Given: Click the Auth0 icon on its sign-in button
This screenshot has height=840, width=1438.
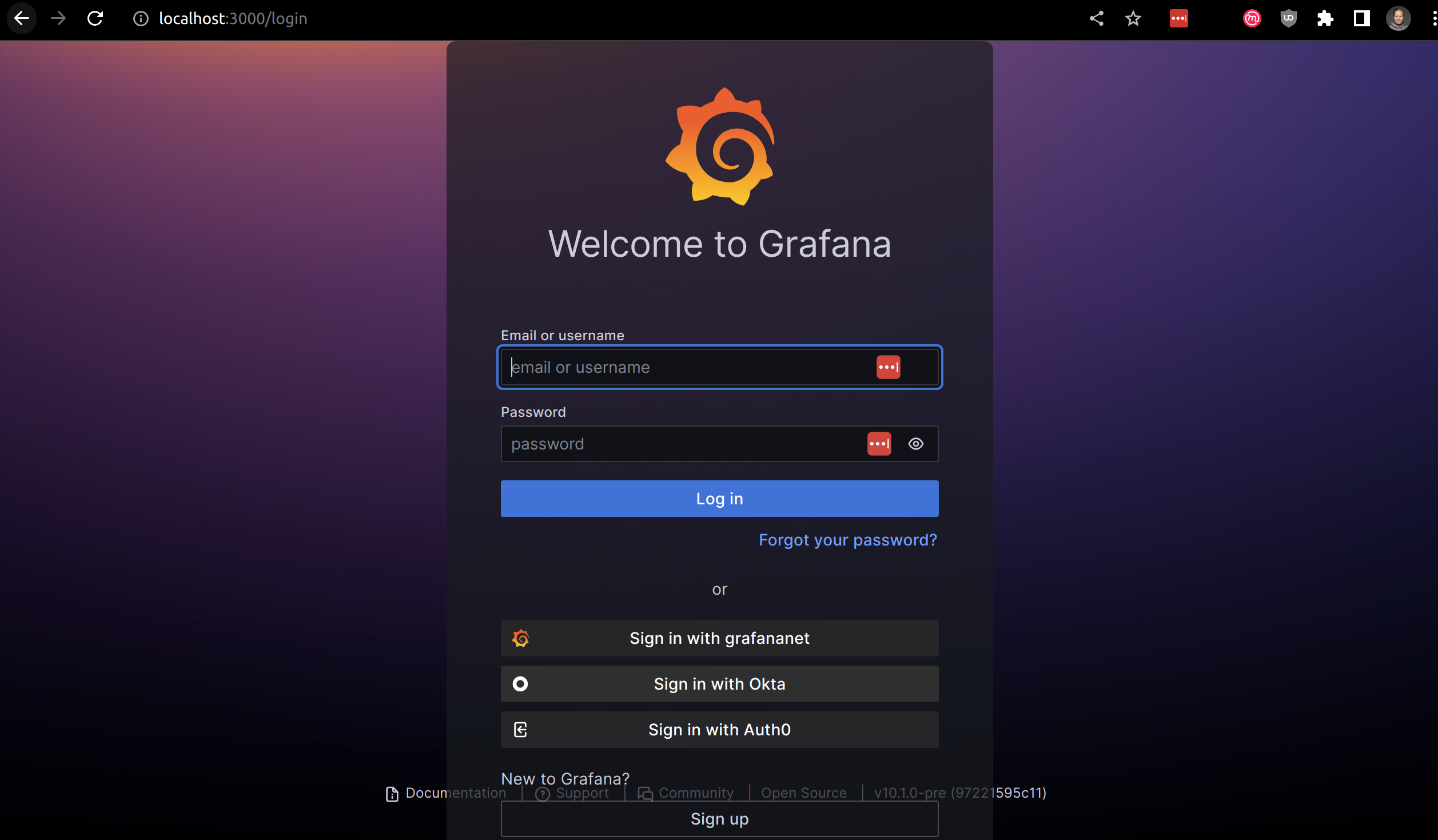Looking at the screenshot, I should tap(520, 730).
